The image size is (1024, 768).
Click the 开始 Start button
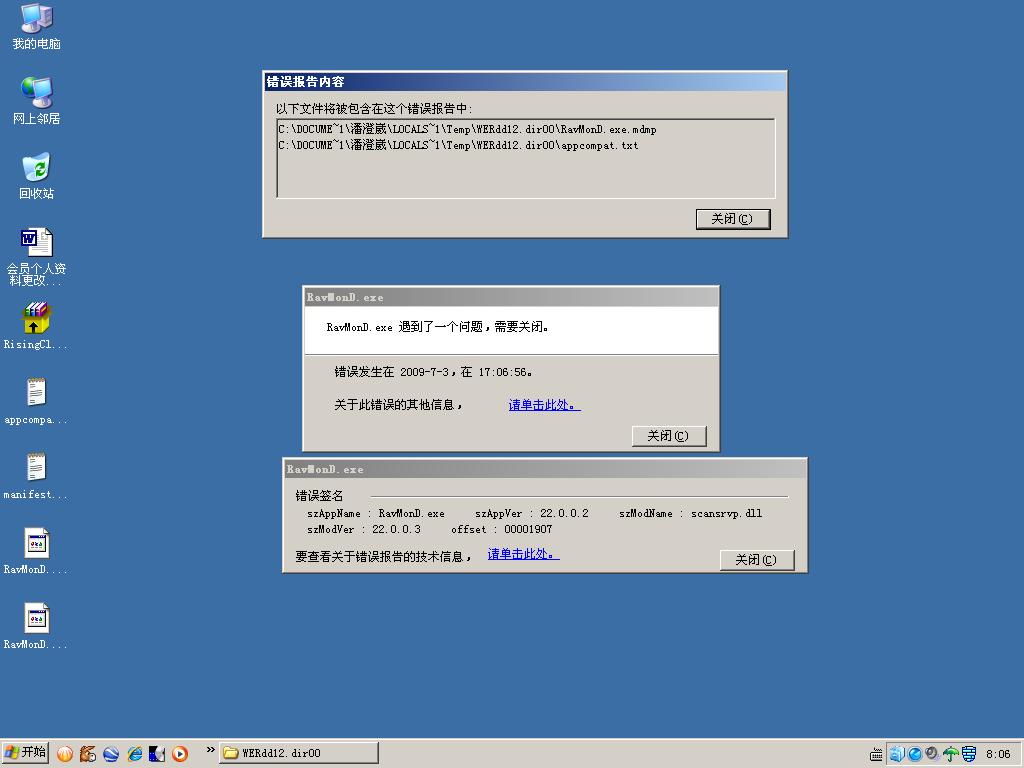[25, 752]
